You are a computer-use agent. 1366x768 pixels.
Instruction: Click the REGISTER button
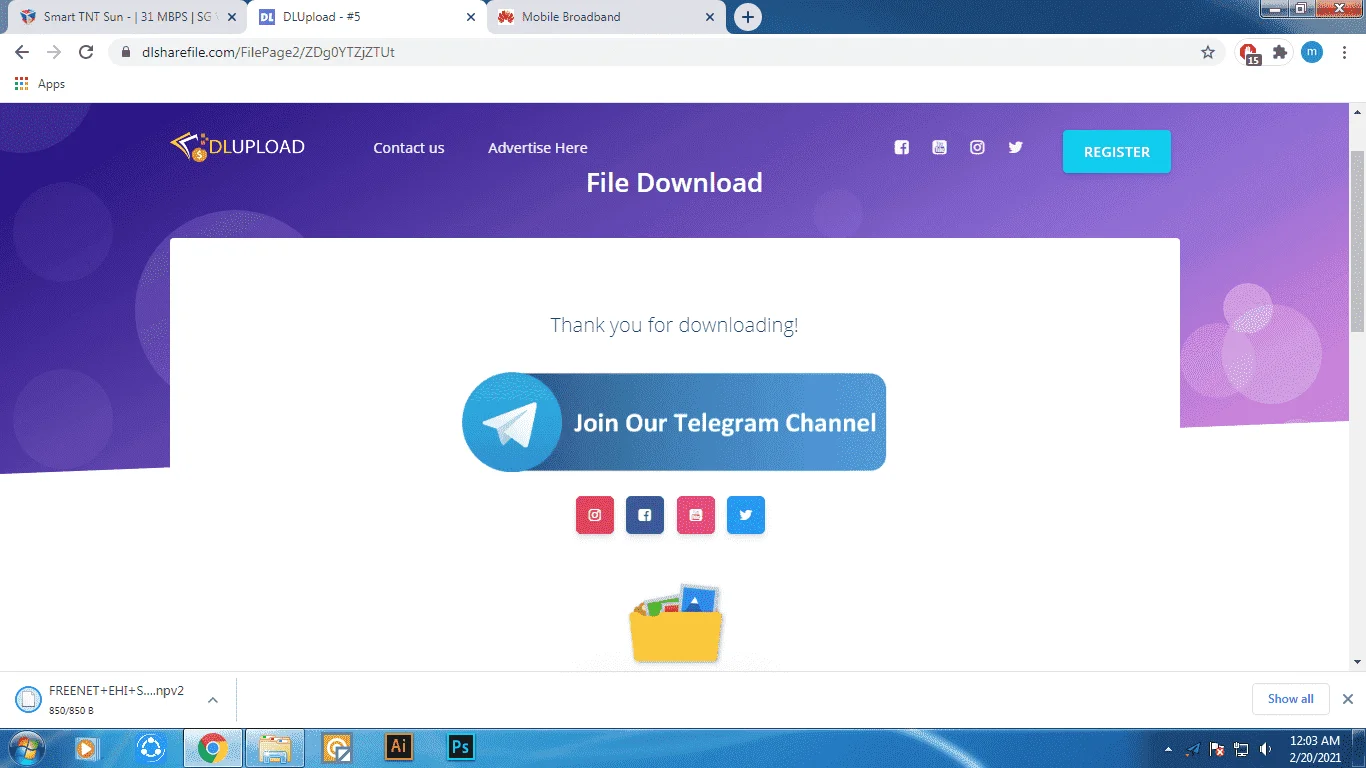(1116, 152)
